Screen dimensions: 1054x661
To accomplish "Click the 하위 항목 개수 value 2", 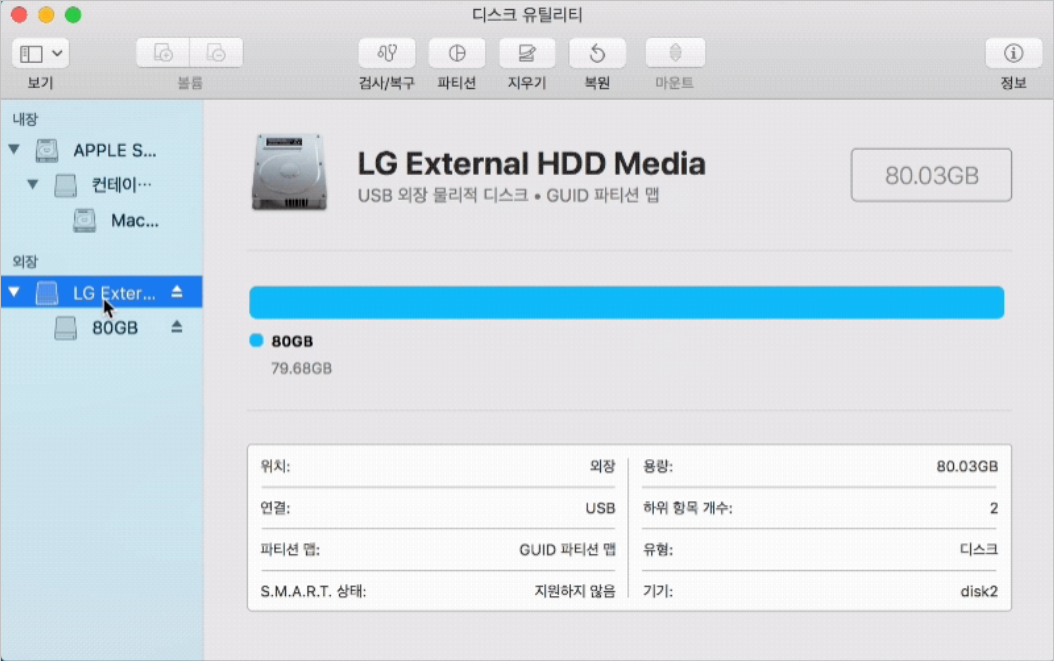I will [994, 508].
